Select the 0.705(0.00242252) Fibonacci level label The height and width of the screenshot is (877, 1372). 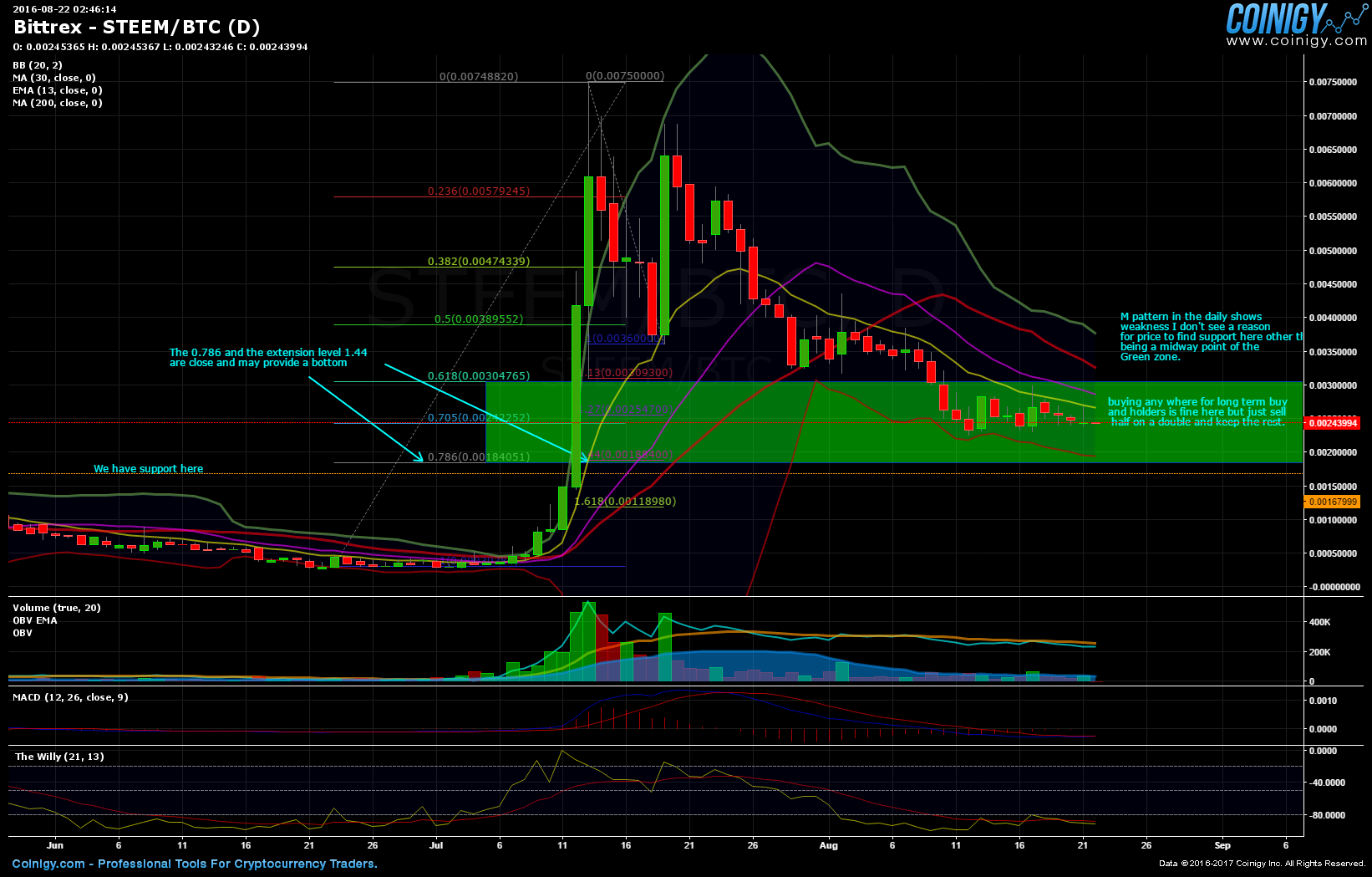pos(479,418)
